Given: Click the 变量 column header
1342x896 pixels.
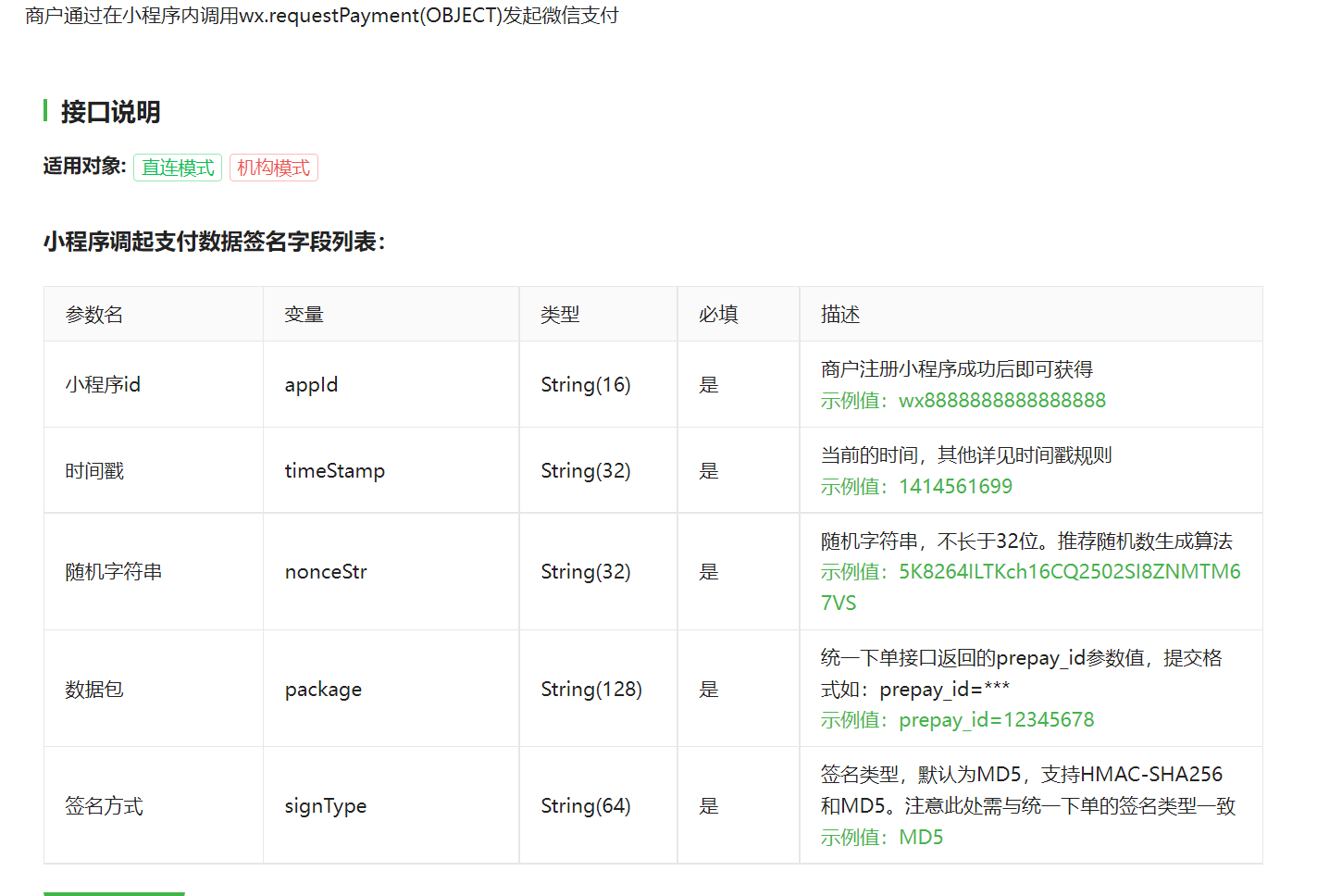Looking at the screenshot, I should (303, 314).
